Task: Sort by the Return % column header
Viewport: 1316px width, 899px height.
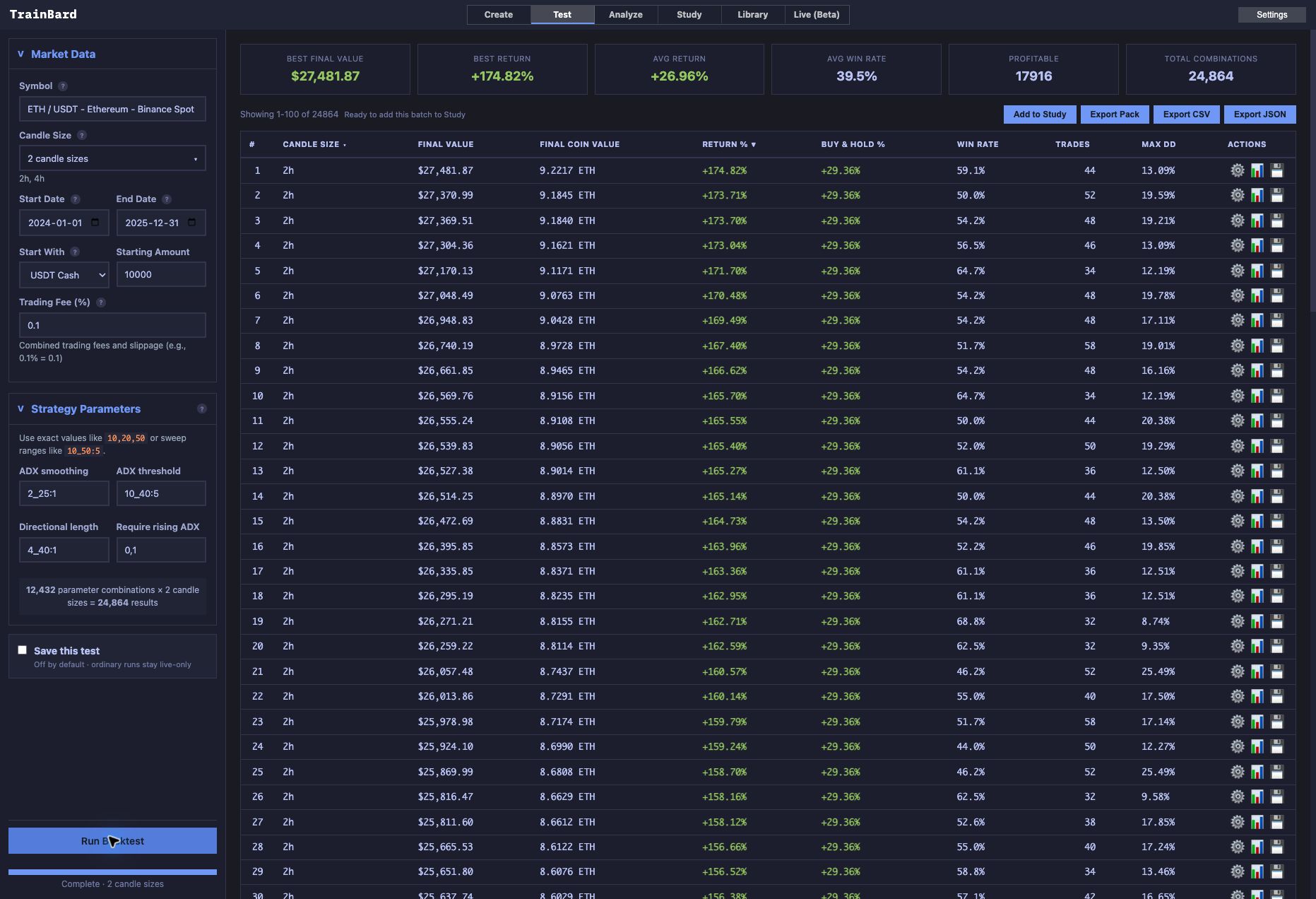Action: click(729, 144)
